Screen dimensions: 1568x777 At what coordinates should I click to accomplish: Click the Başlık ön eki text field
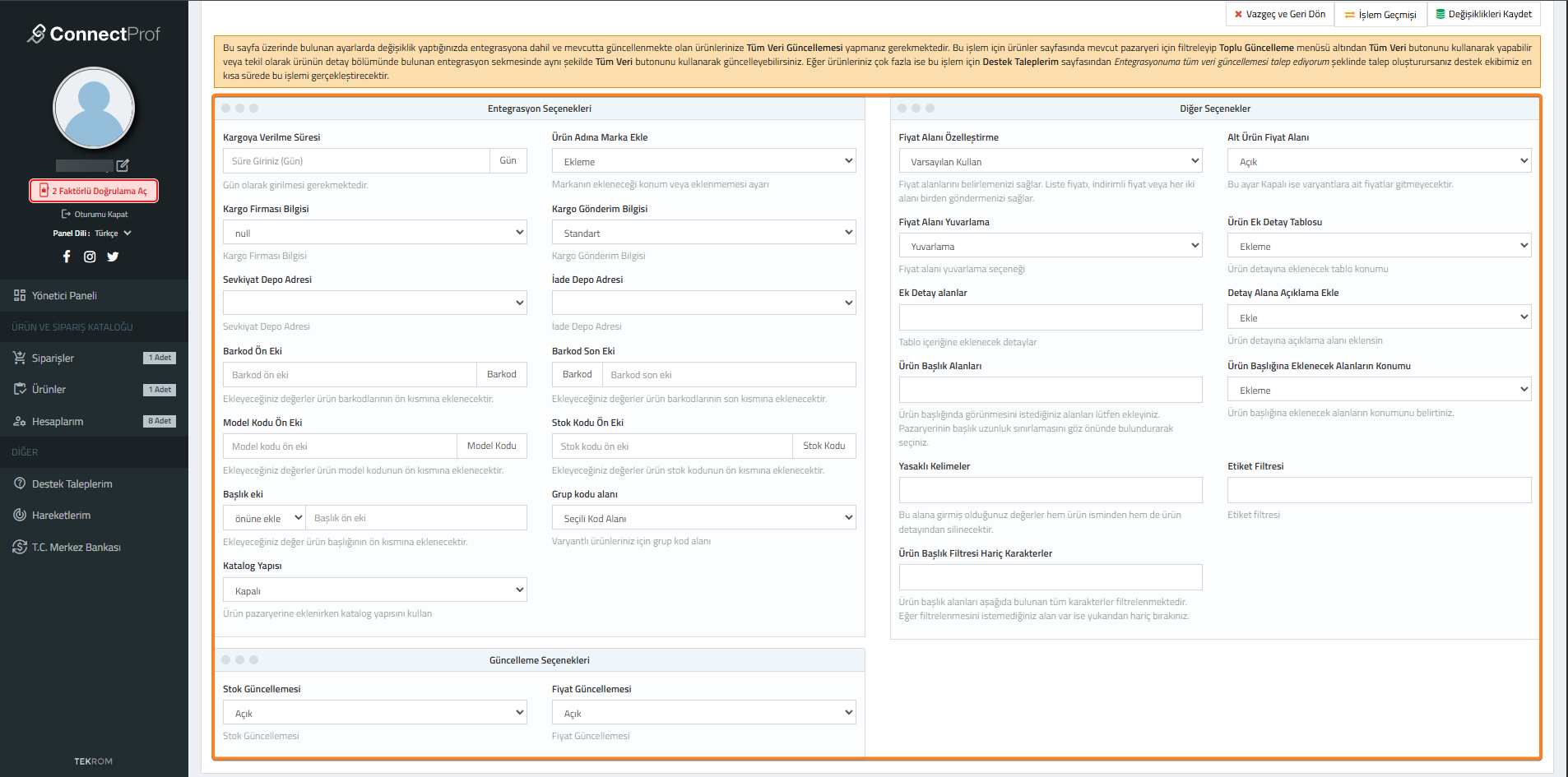coord(416,518)
